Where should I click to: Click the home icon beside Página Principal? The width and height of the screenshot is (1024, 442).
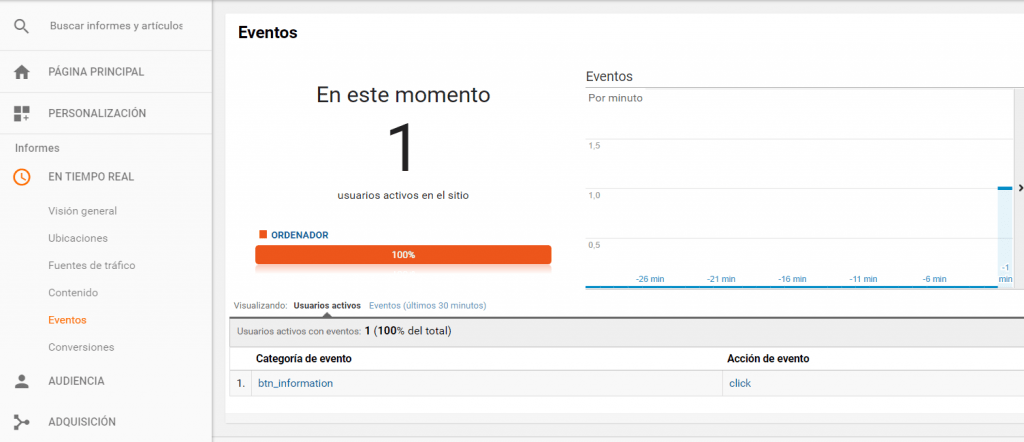point(22,72)
